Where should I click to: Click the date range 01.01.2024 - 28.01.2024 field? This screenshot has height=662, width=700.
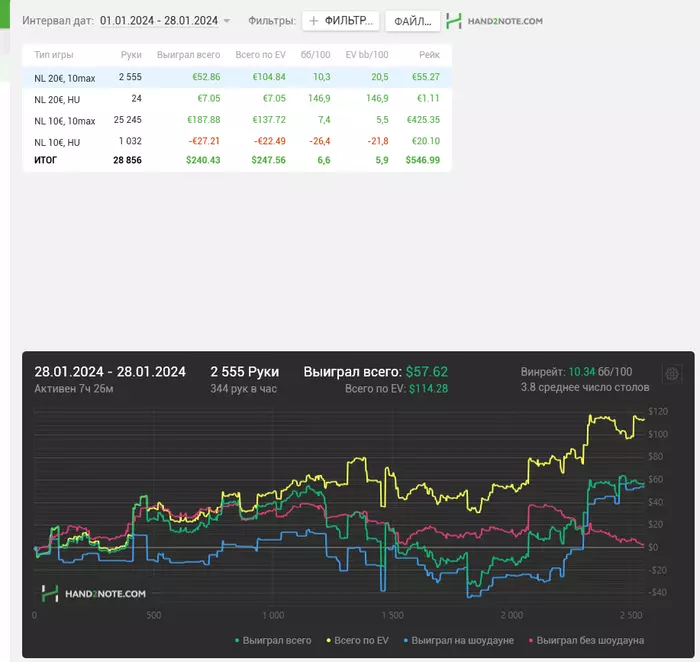click(x=159, y=21)
